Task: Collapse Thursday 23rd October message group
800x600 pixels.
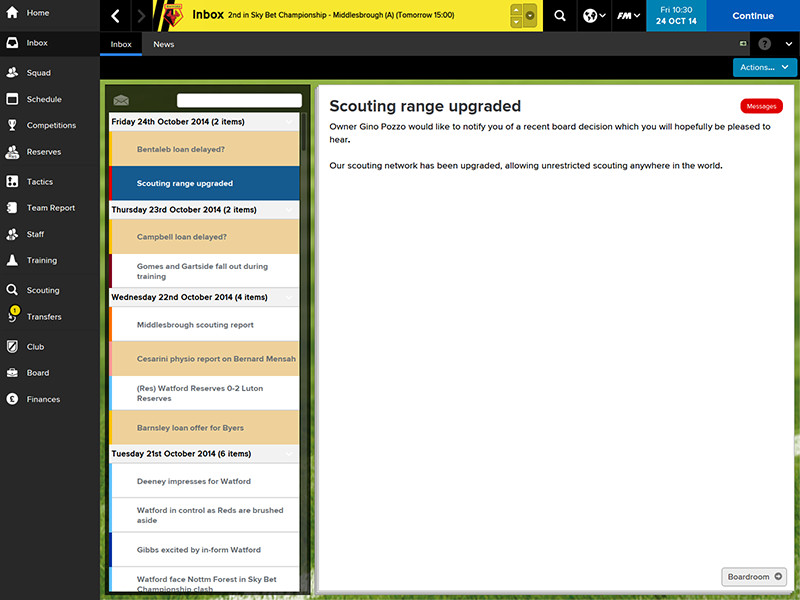Action: [x=289, y=210]
